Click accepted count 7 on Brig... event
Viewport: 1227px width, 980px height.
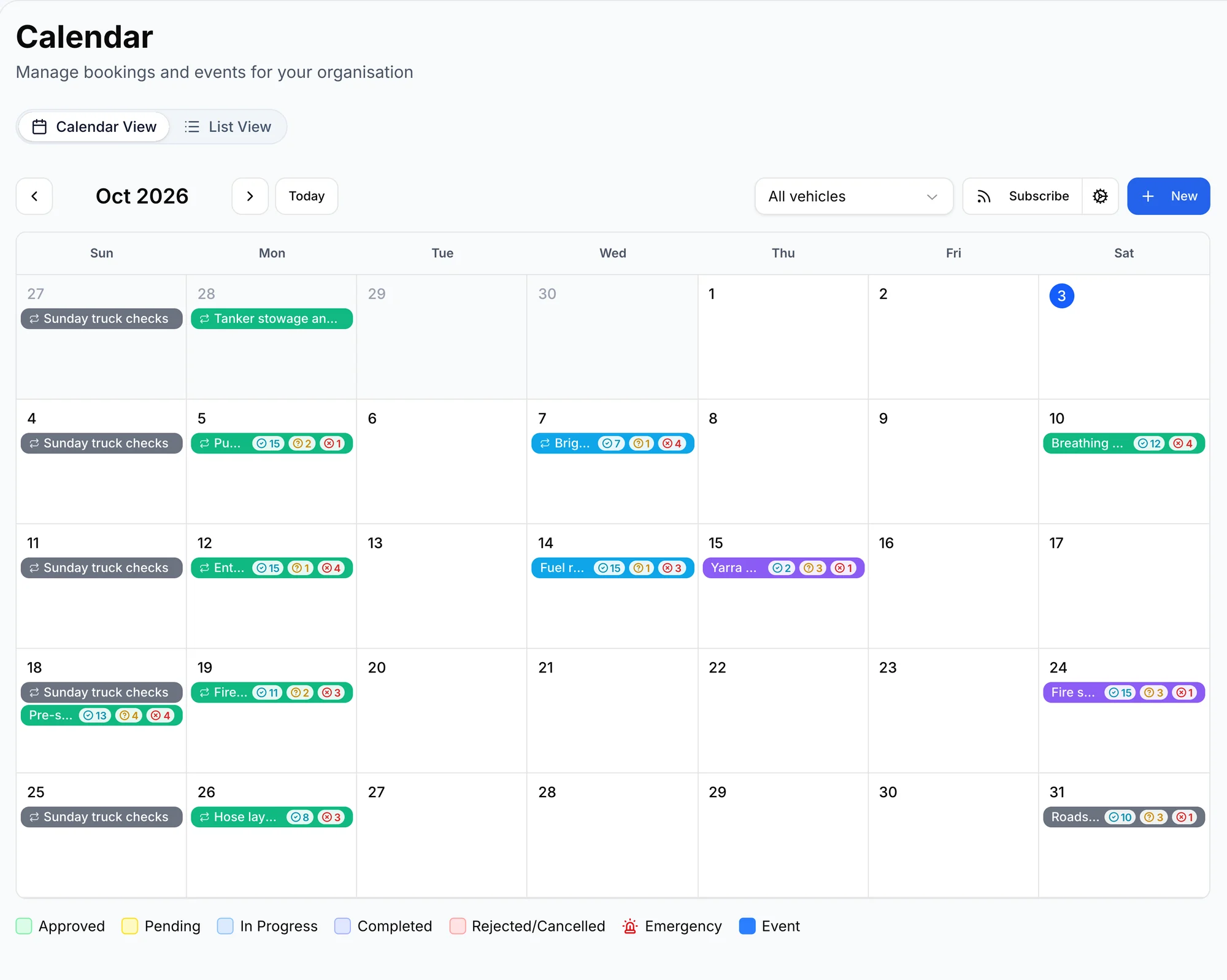click(x=611, y=444)
